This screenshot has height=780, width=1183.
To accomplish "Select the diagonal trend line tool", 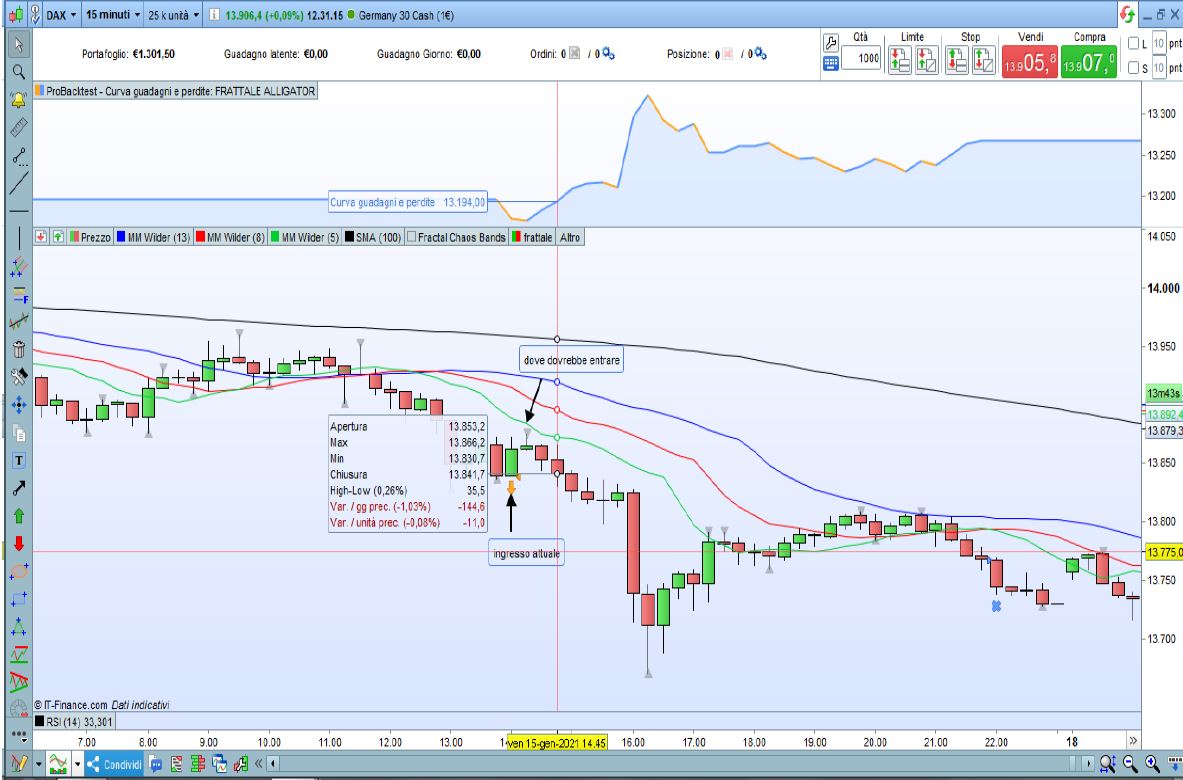I will pos(19,183).
